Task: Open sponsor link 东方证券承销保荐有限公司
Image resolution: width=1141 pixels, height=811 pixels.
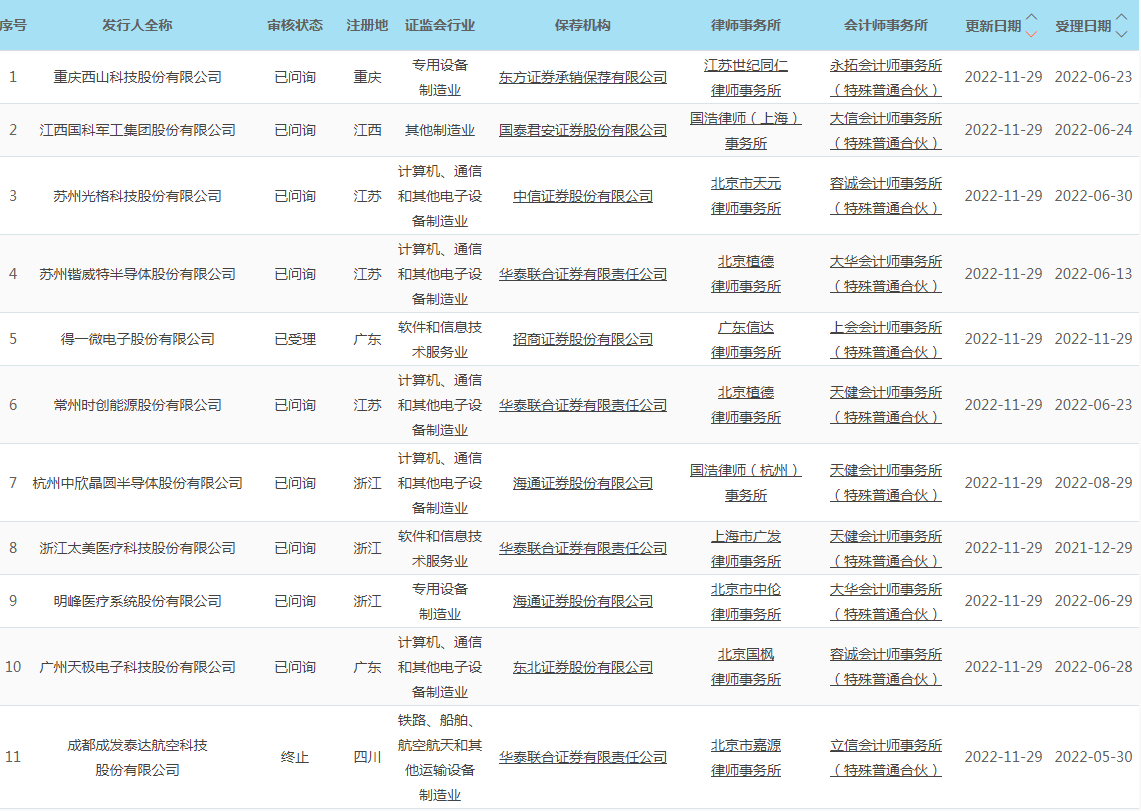Action: coord(582,77)
